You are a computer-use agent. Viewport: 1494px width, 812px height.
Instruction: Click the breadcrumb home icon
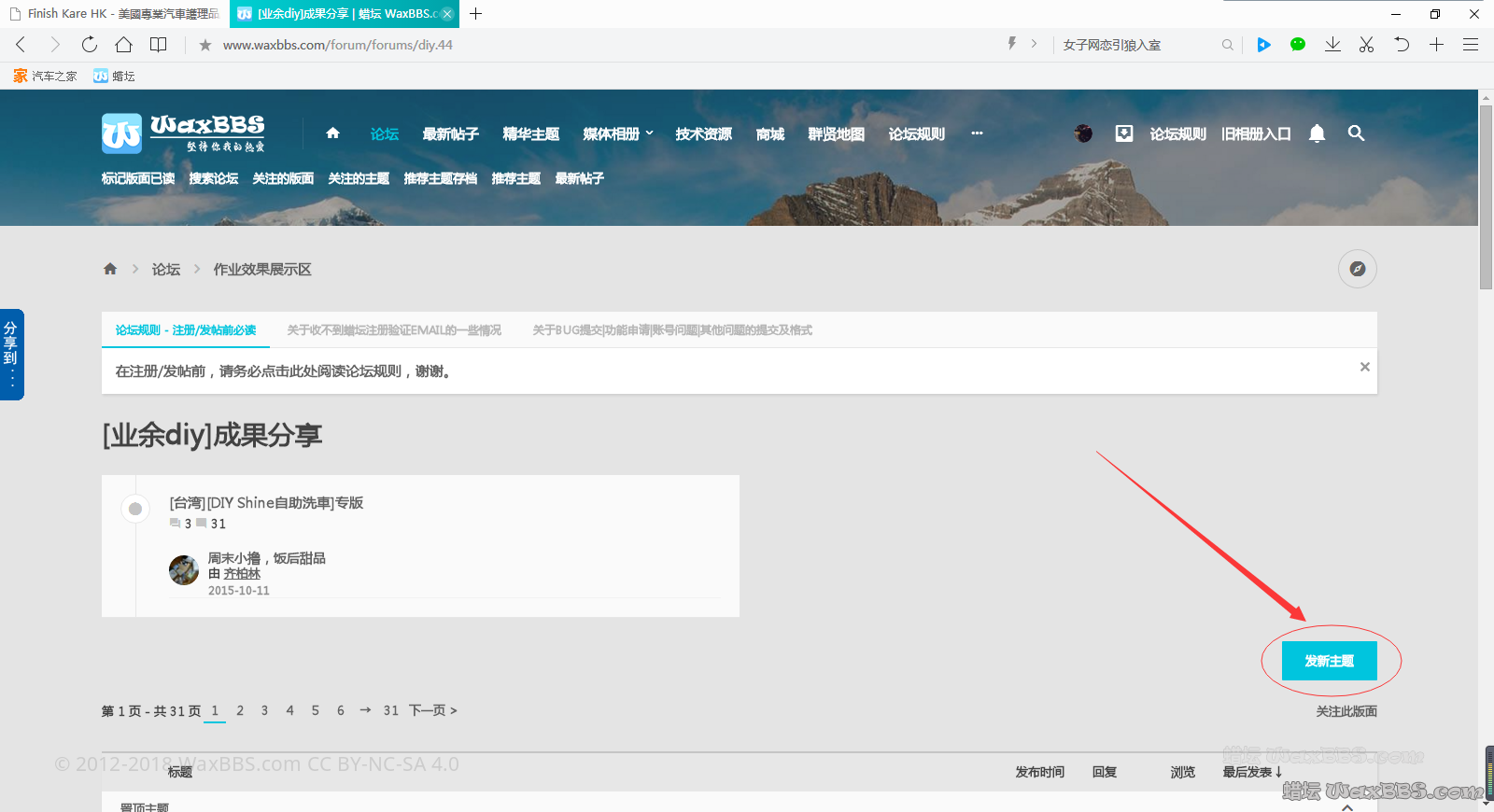tap(110, 269)
